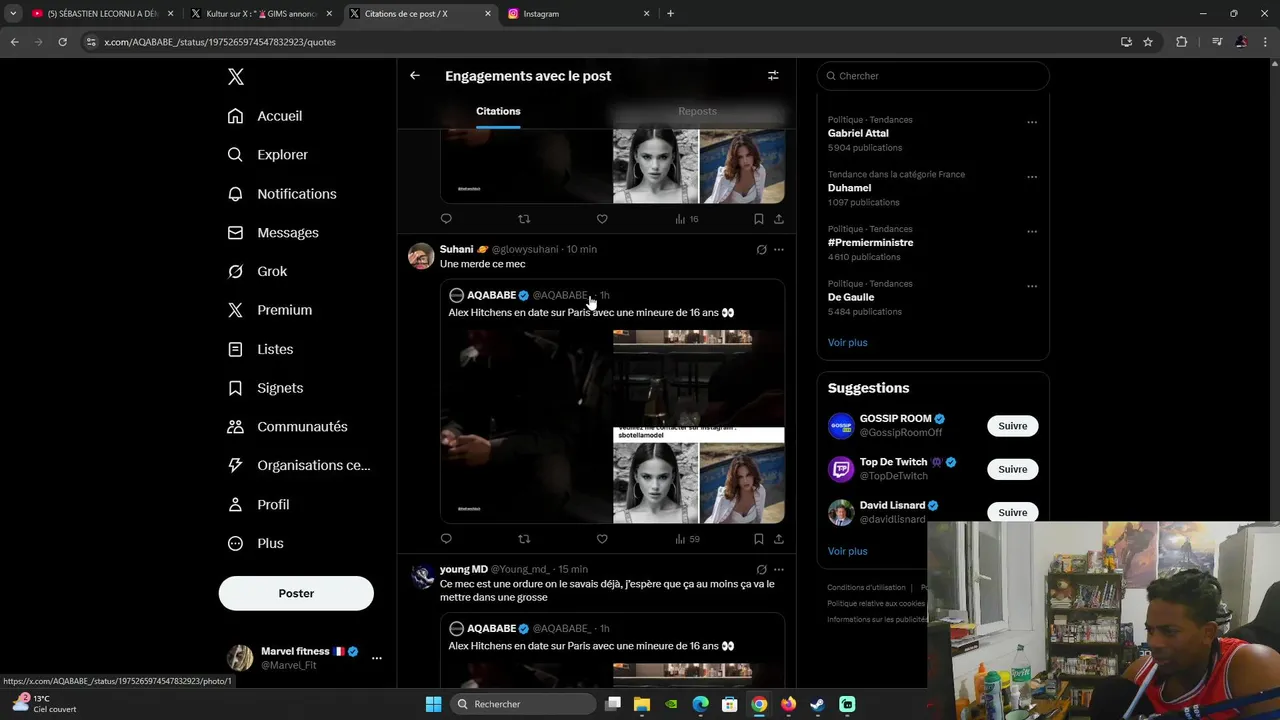Click the X logo in sidebar
The height and width of the screenshot is (720, 1280).
pyautogui.click(x=236, y=77)
